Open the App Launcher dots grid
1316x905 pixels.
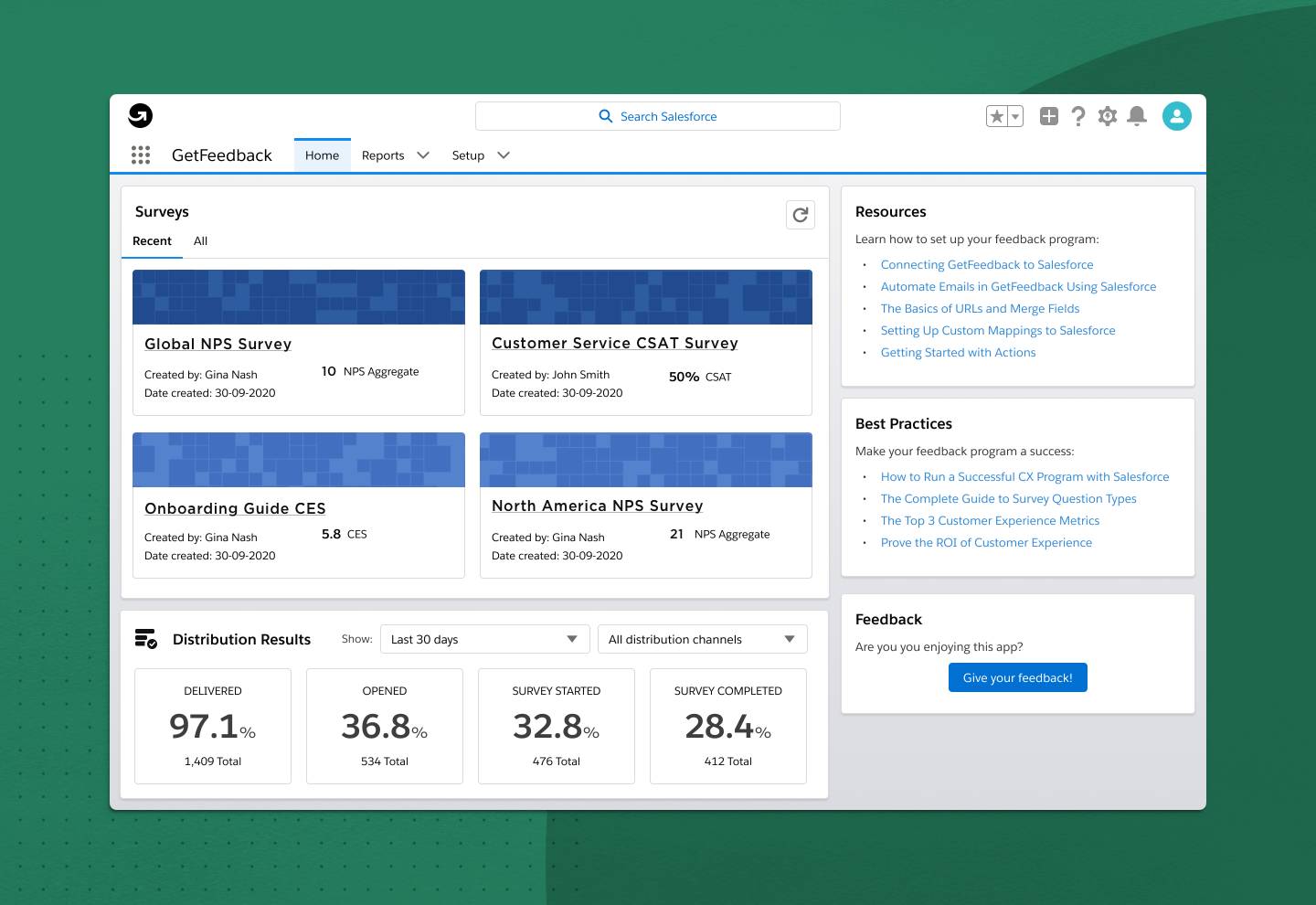(x=141, y=155)
